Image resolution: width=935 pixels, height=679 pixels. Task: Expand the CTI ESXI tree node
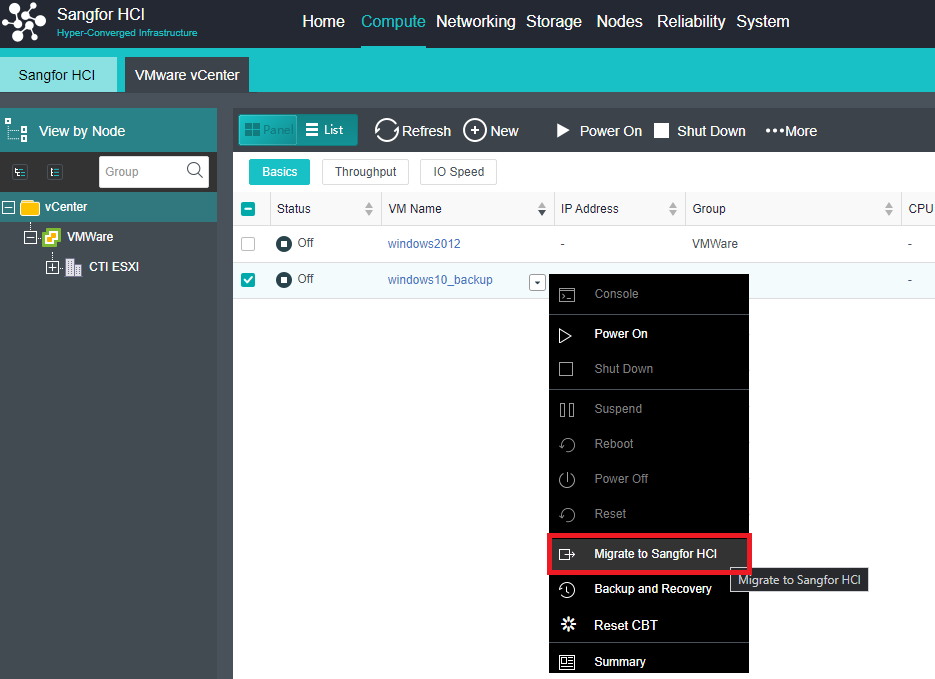(53, 267)
